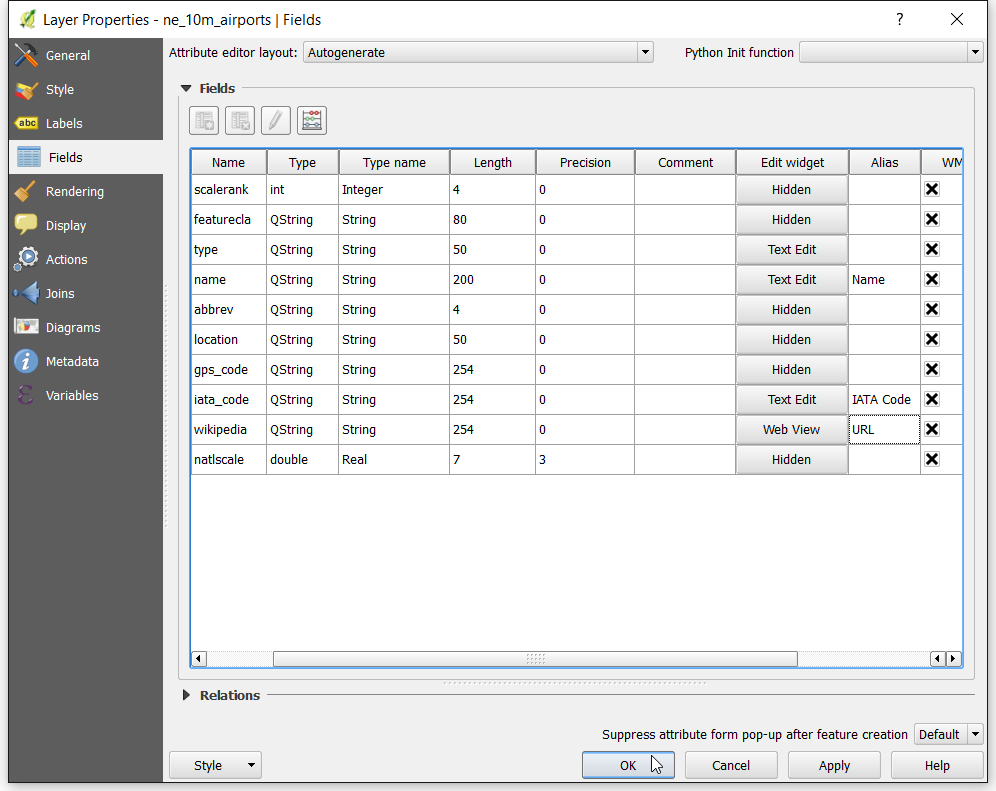The height and width of the screenshot is (791, 996).
Task: Click the horizontal scrollbar of fields table
Action: point(535,659)
